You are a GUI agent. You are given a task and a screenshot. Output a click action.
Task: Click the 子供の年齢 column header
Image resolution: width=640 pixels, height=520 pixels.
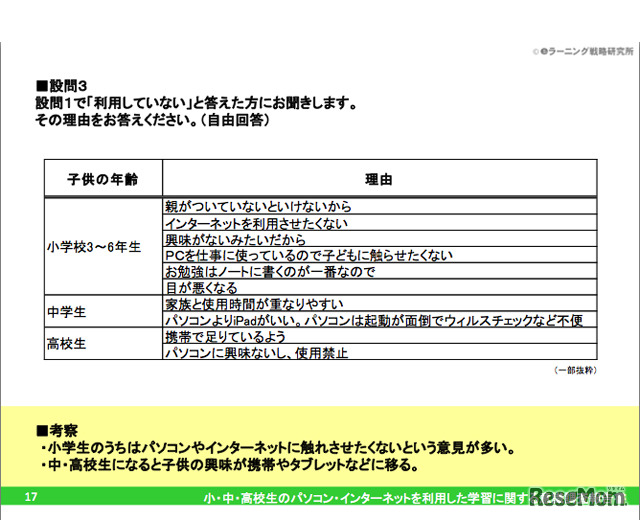103,179
